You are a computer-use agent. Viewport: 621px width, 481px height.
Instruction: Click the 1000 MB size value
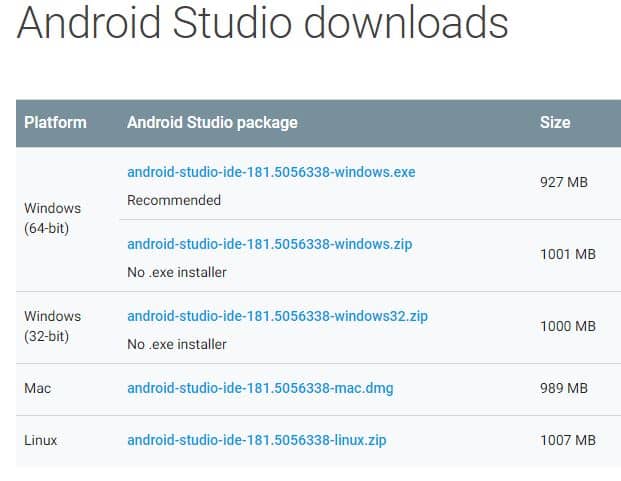pos(568,326)
